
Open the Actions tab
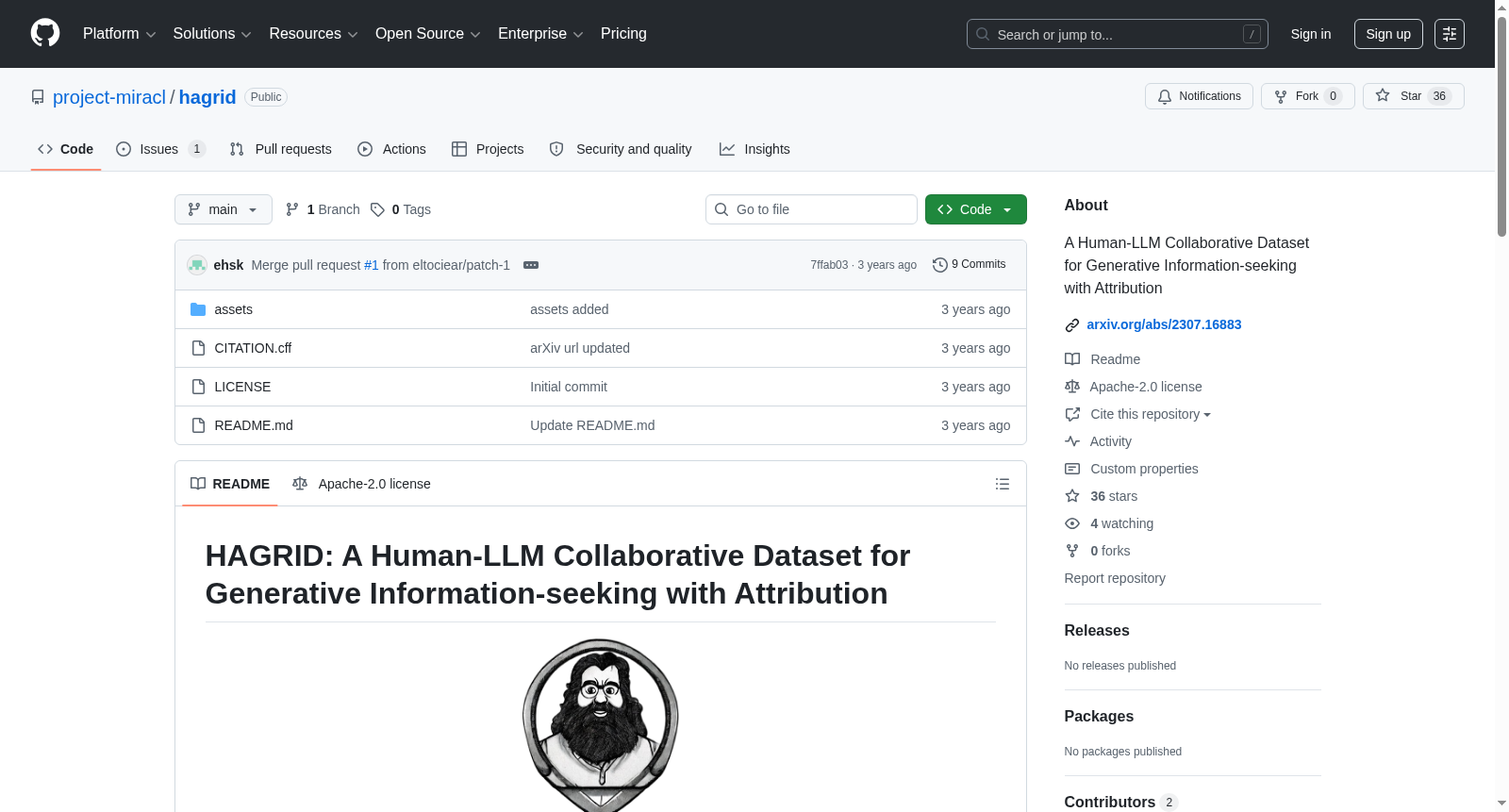tap(391, 149)
